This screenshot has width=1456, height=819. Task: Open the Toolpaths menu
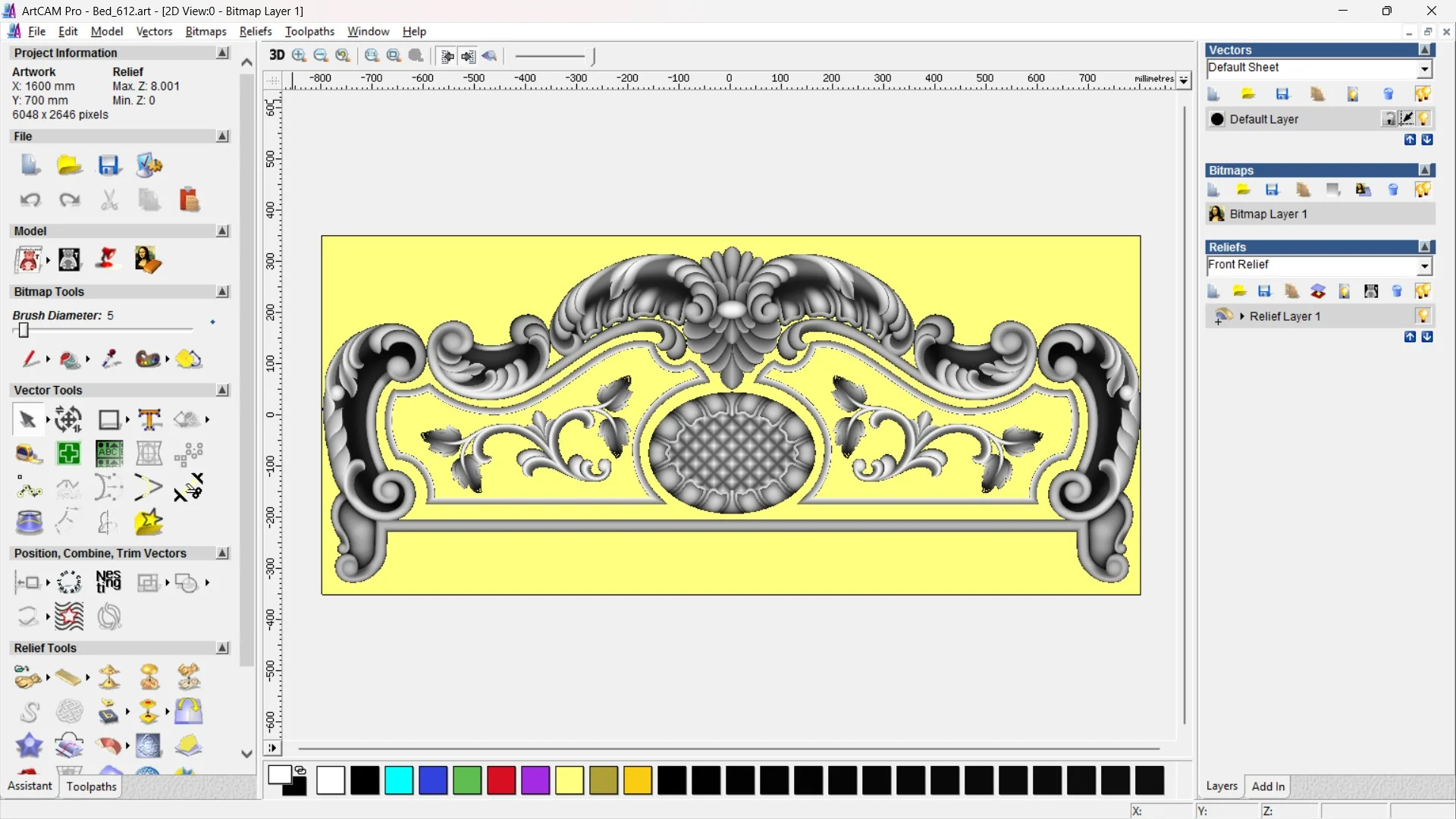309,31
